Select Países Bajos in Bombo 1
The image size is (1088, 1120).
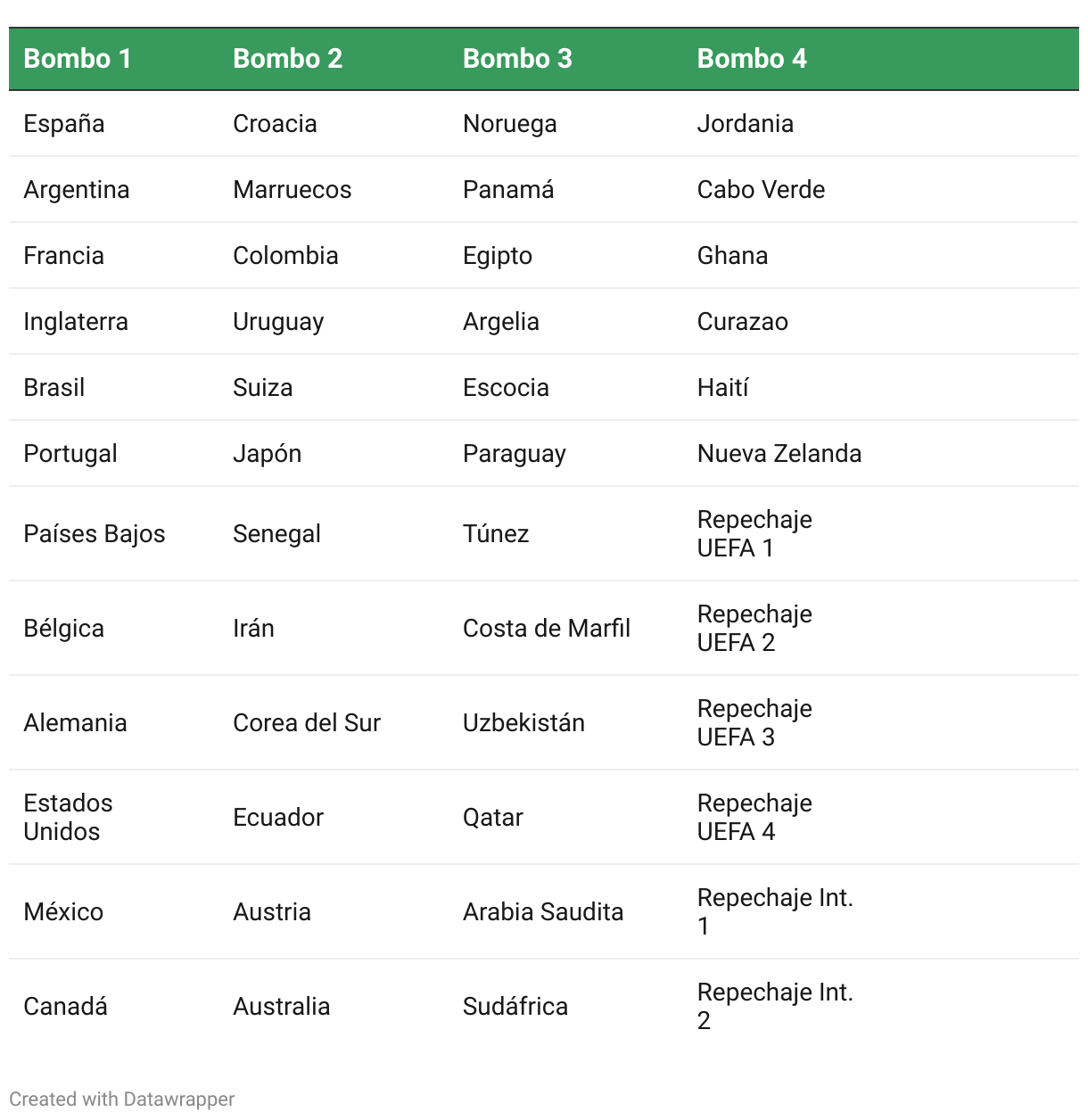pos(95,534)
